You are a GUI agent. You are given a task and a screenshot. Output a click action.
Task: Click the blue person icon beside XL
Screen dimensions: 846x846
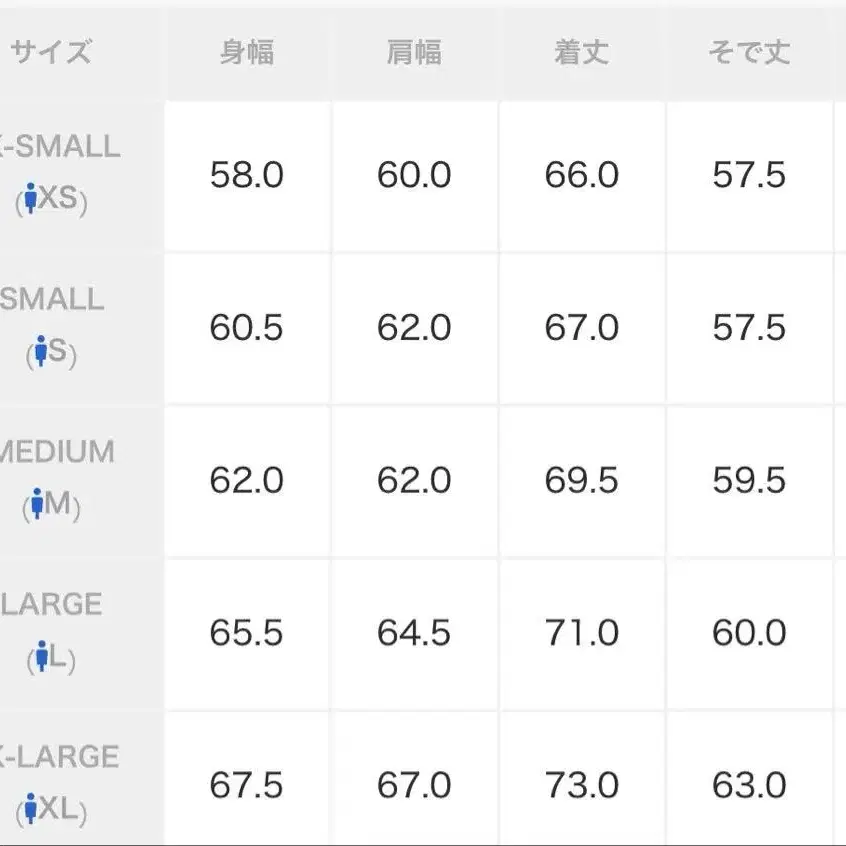pyautogui.click(x=31, y=808)
